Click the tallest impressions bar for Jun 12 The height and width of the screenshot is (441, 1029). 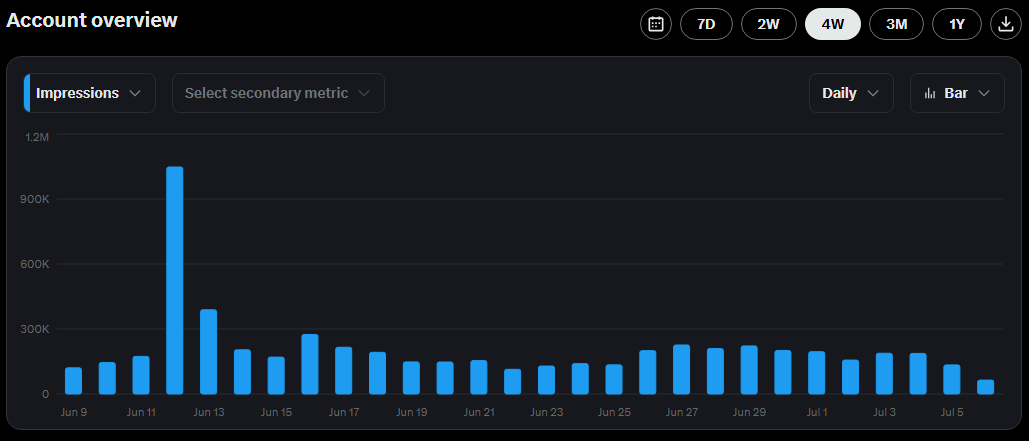175,280
